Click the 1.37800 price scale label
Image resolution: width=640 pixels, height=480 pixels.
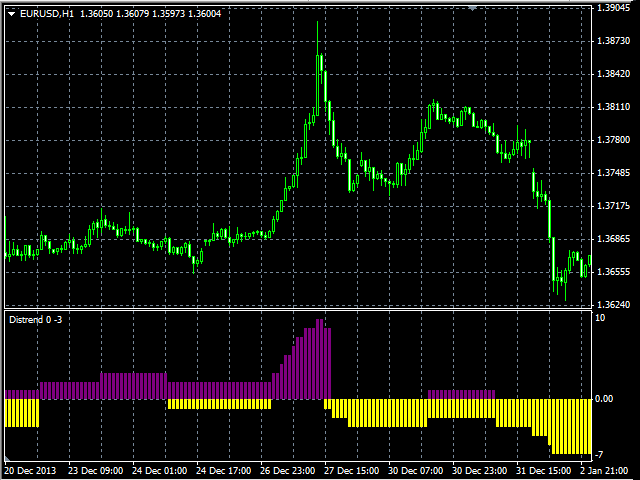[x=613, y=140]
